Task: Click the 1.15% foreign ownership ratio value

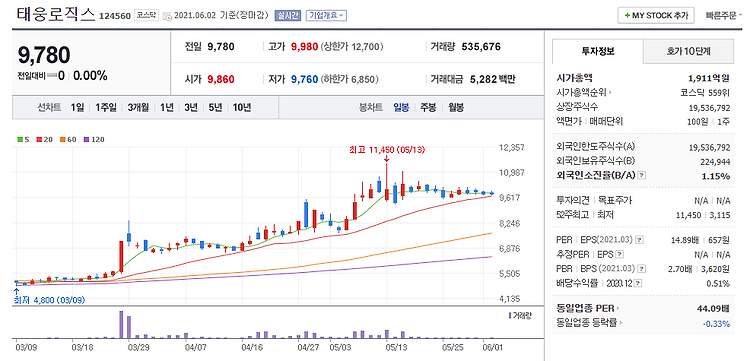Action: tap(716, 176)
